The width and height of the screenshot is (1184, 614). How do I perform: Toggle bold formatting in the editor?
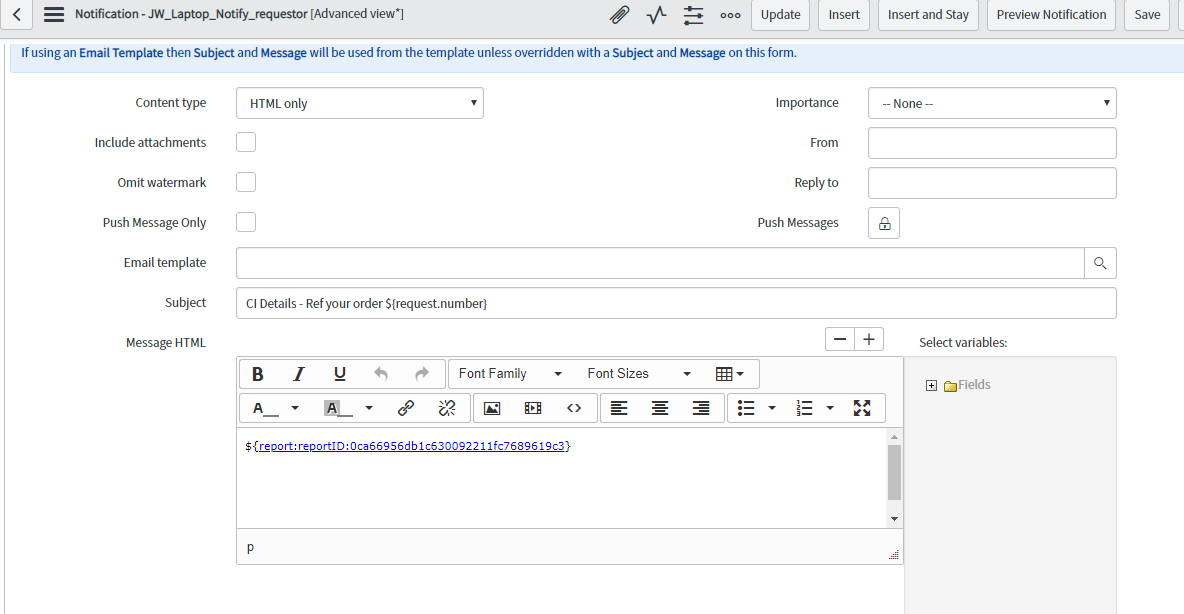click(x=257, y=374)
